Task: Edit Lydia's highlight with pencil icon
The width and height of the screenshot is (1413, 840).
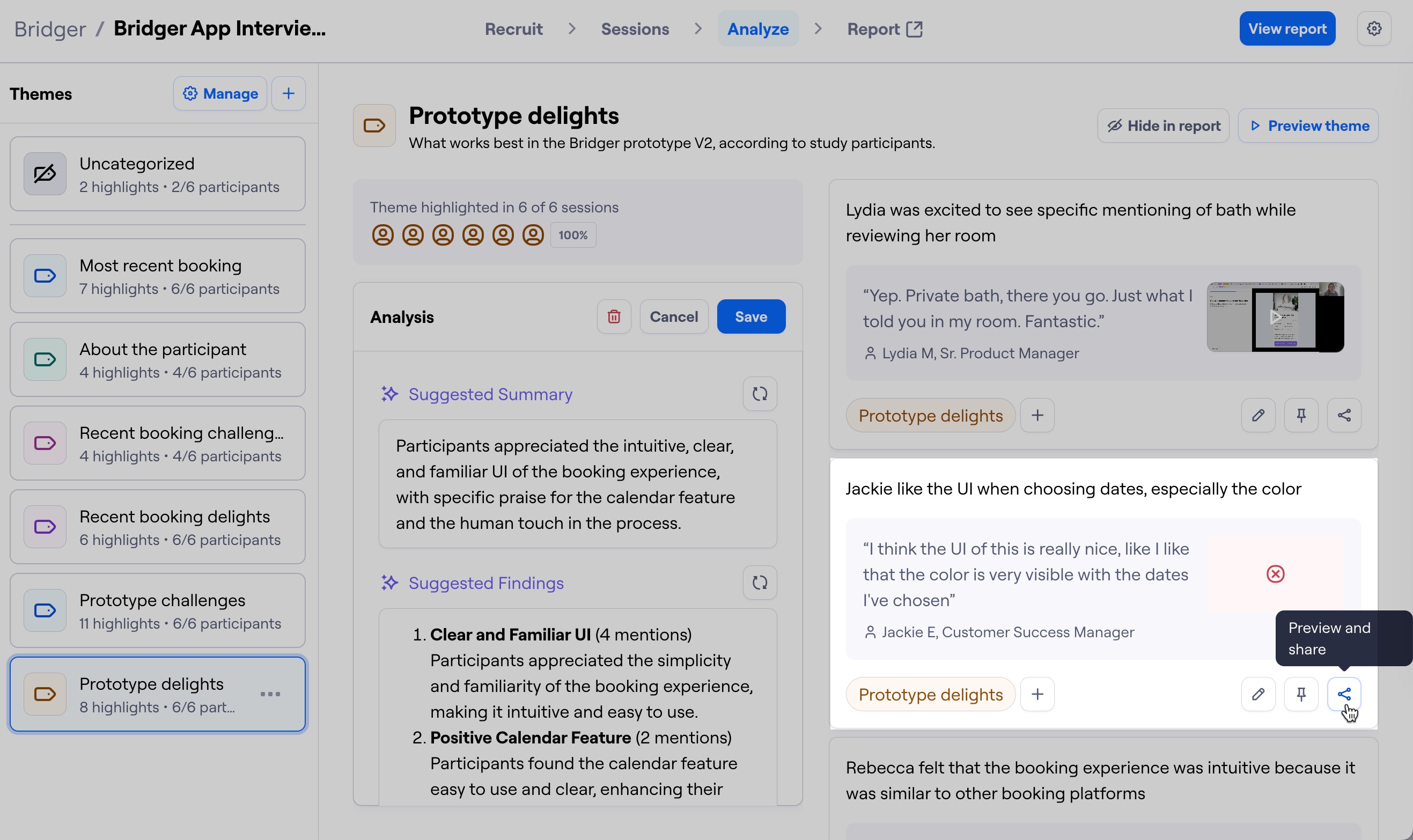Action: coord(1258,416)
